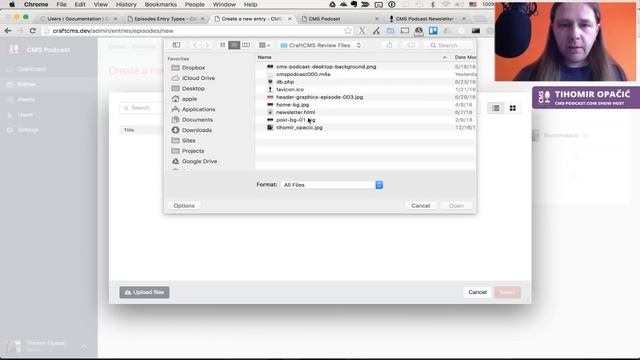640x360 pixels.
Task: Reload the page in Chrome
Action: click(x=33, y=31)
